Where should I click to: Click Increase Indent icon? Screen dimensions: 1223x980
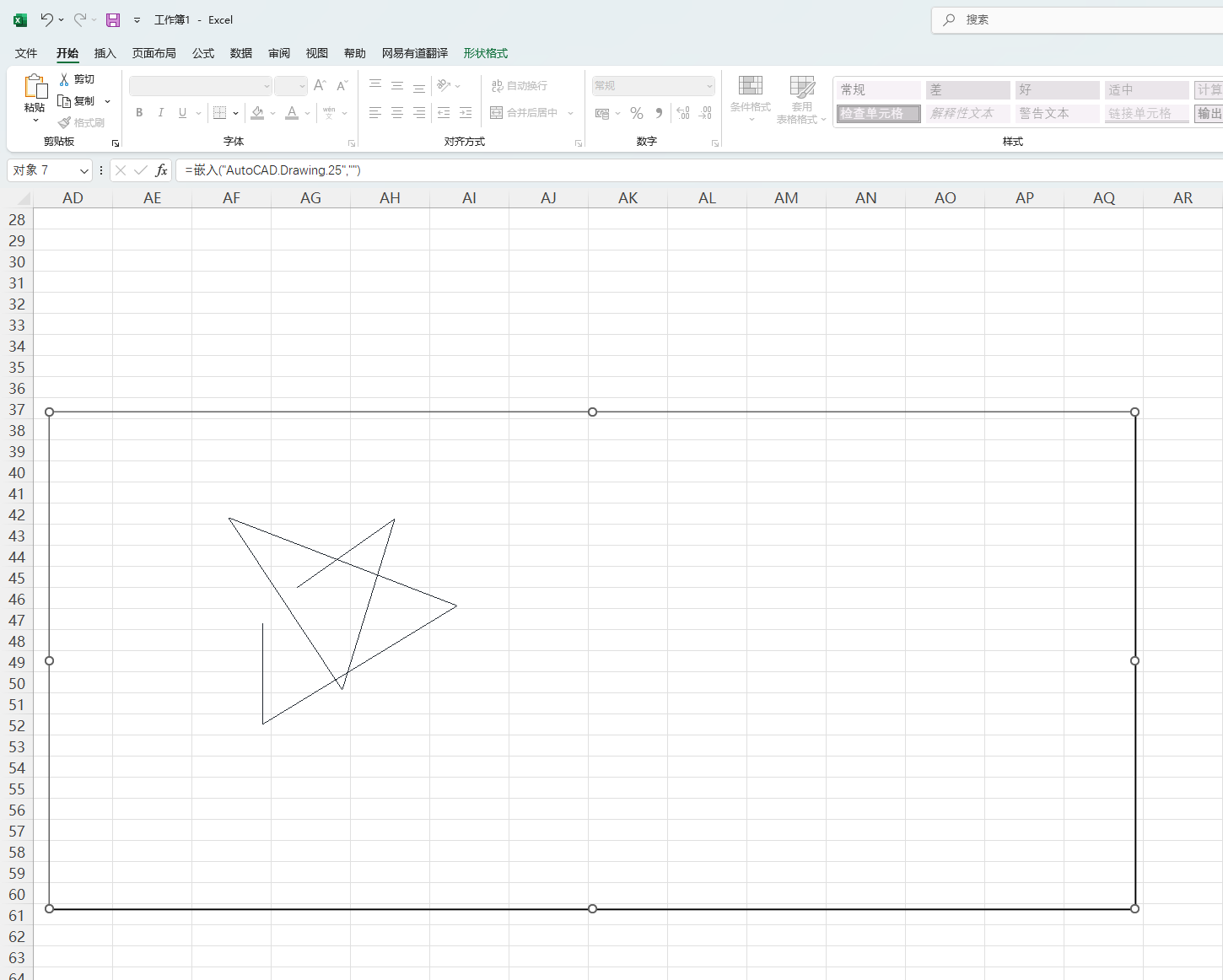coord(466,113)
